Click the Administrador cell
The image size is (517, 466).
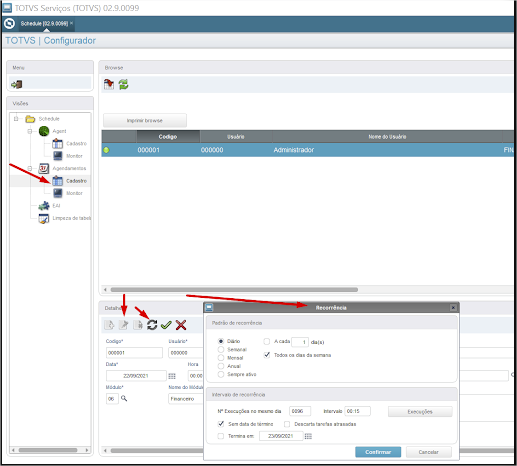(x=294, y=150)
